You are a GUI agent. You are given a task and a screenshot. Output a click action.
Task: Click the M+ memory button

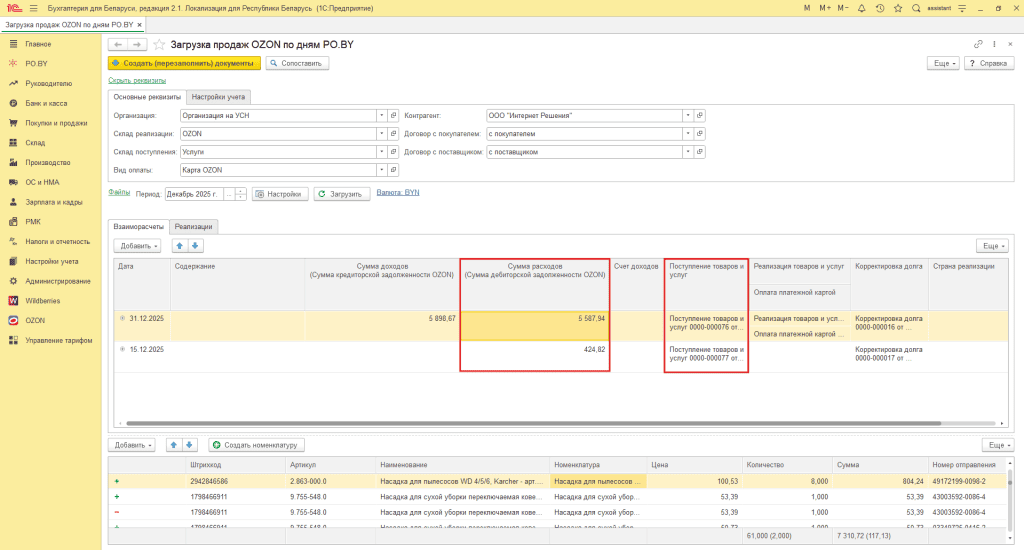click(x=825, y=8)
